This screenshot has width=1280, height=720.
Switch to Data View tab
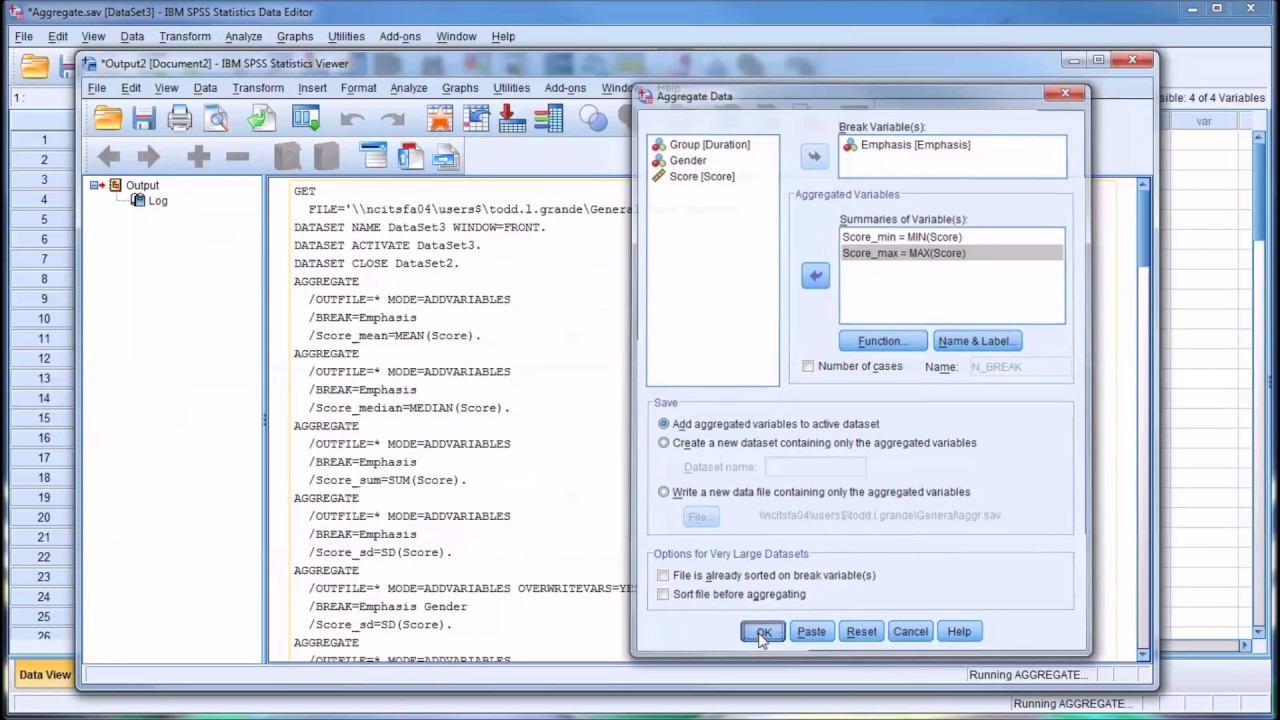coord(45,674)
